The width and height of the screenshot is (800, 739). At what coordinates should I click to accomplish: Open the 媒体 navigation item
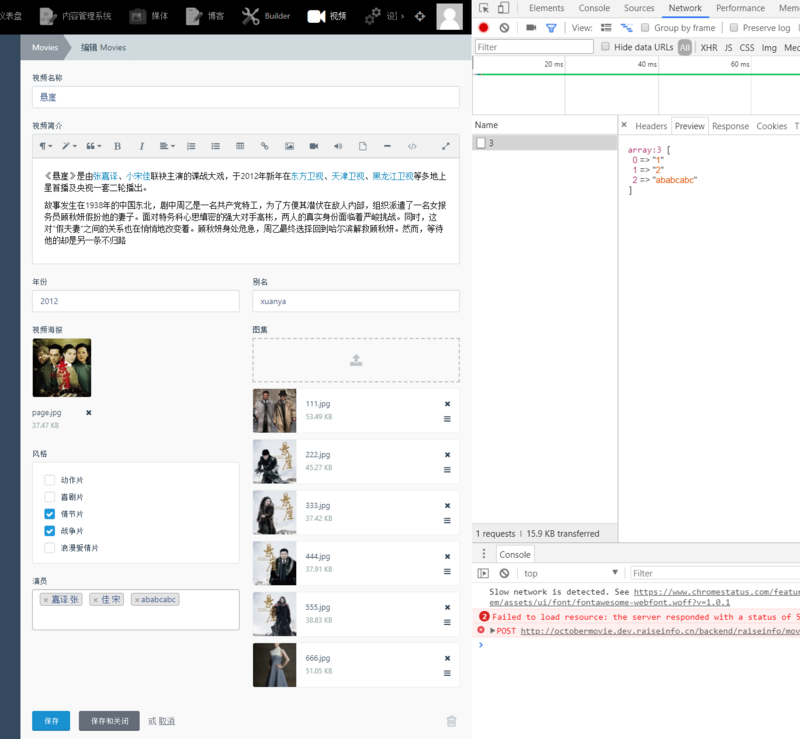[x=148, y=16]
